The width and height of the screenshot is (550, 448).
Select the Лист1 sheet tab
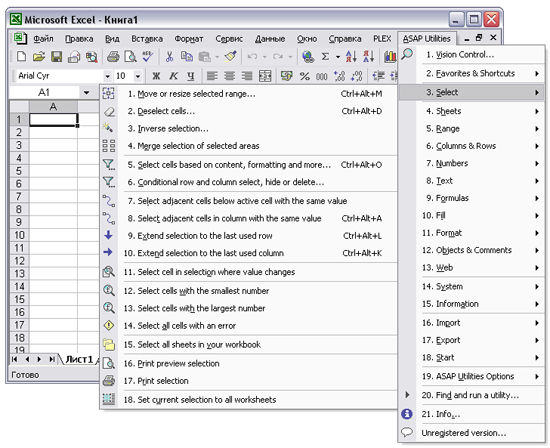(79, 359)
